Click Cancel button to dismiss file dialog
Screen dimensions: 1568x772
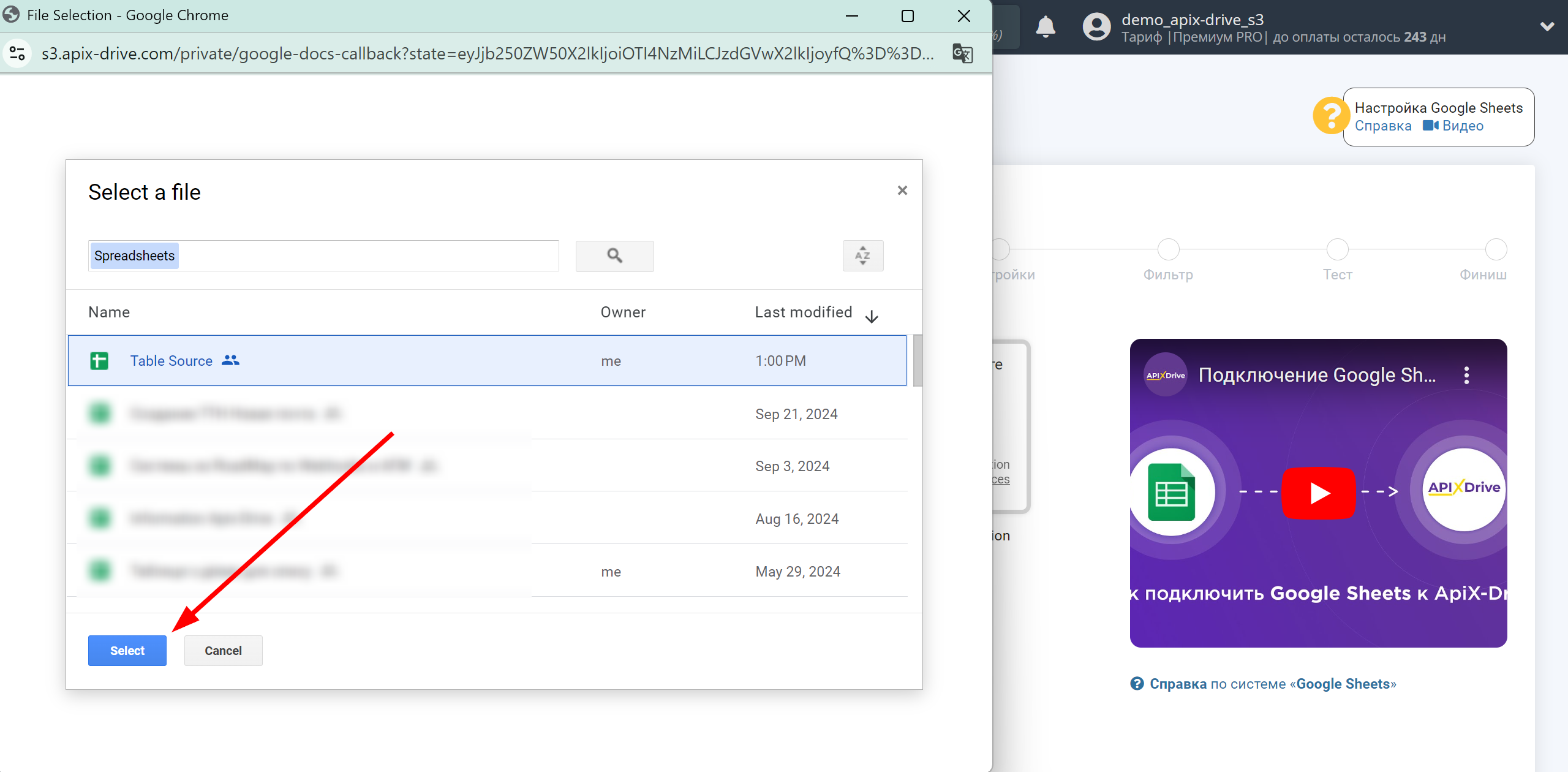222,649
